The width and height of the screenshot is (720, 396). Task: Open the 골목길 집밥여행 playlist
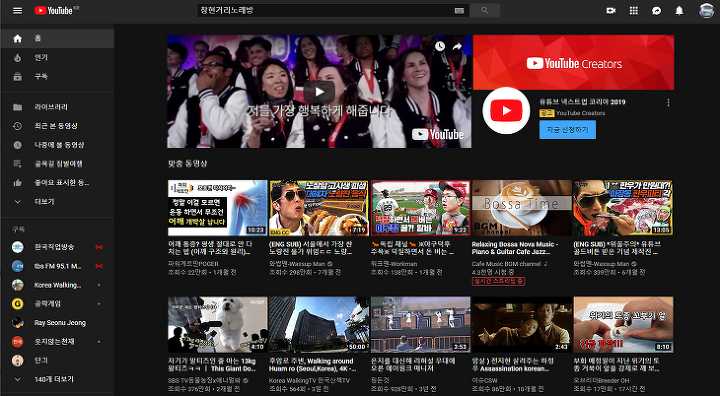click(x=57, y=164)
